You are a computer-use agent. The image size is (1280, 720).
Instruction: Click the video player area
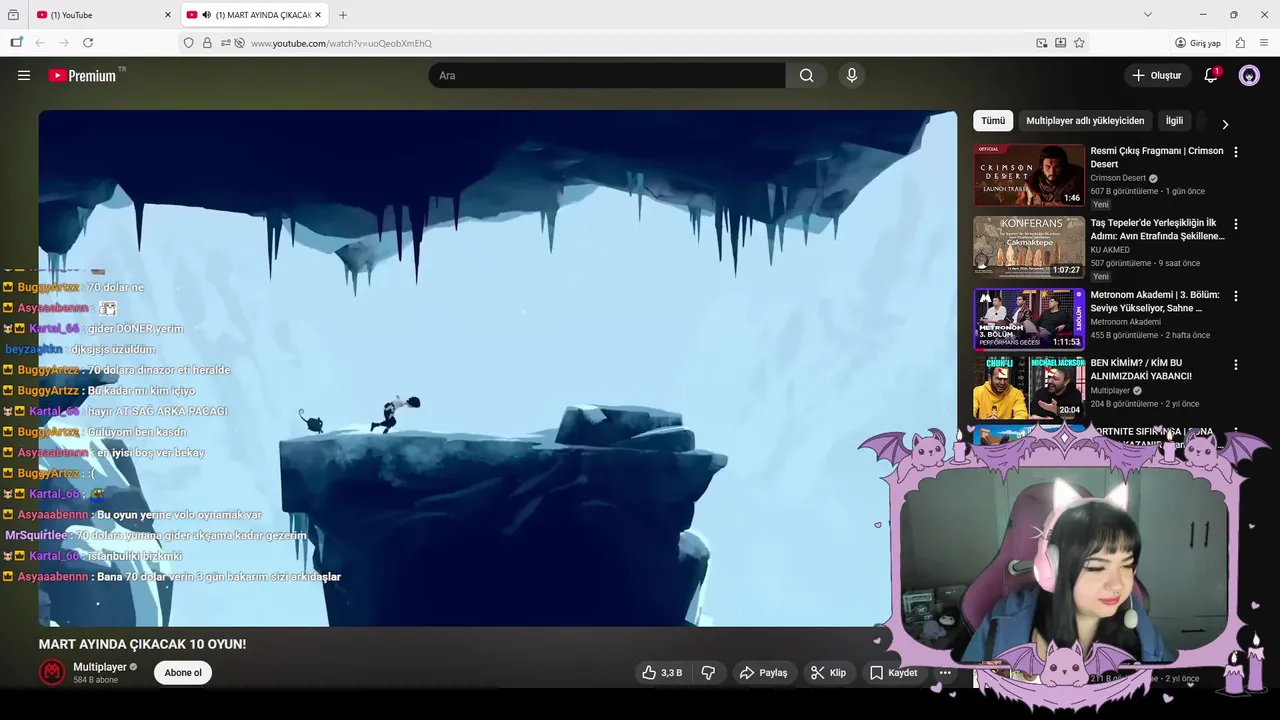[x=498, y=368]
